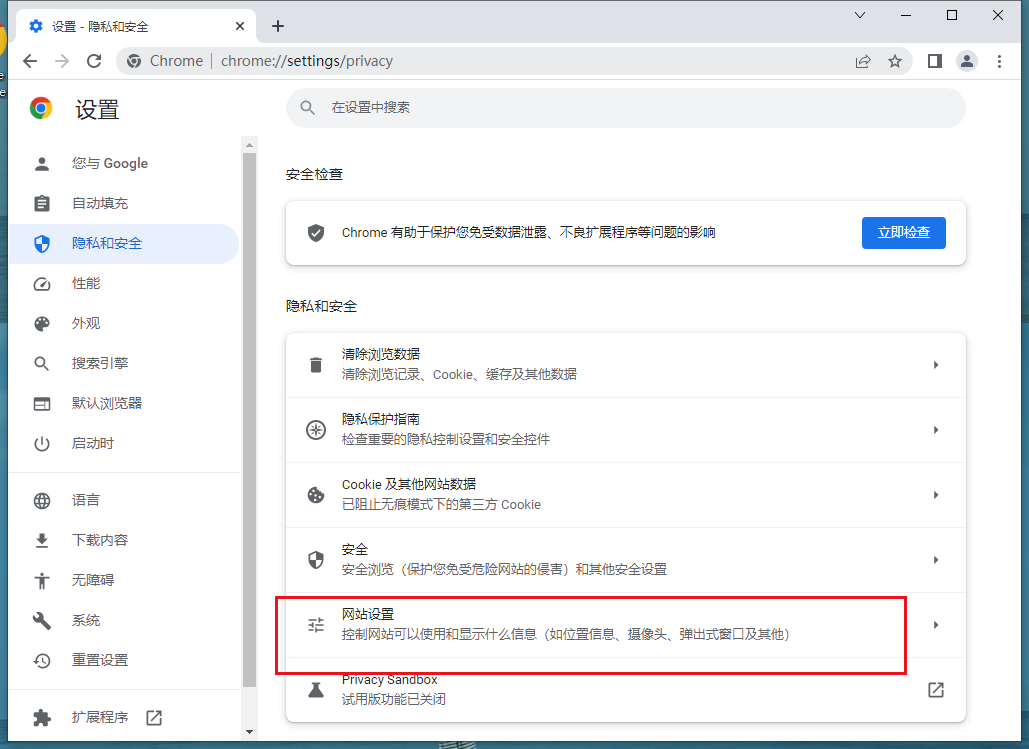Expand the 隐私保护指南 arrow
Viewport: 1029px width, 749px height.
point(936,430)
